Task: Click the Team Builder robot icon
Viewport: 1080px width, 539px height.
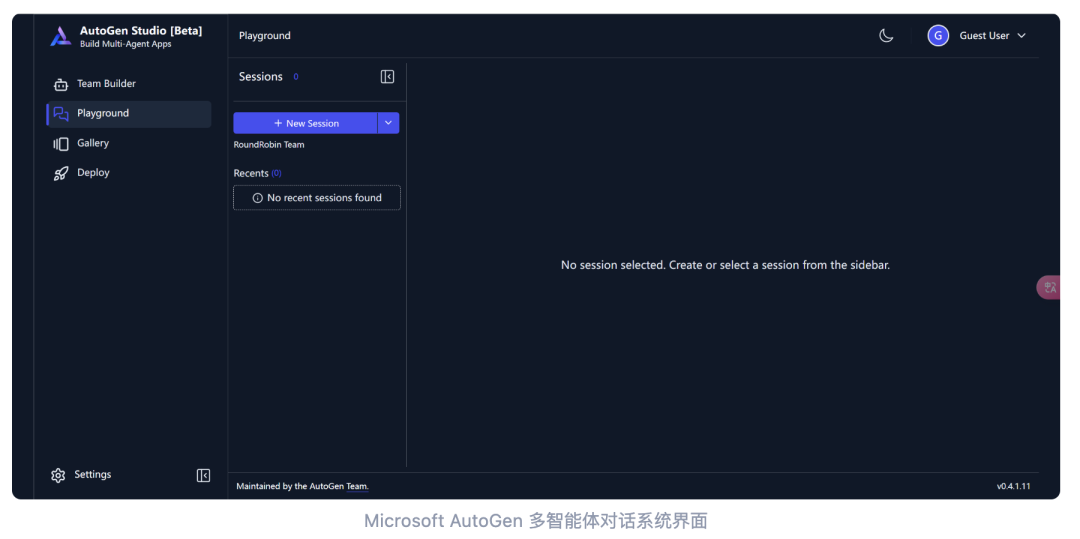Action: (x=61, y=85)
